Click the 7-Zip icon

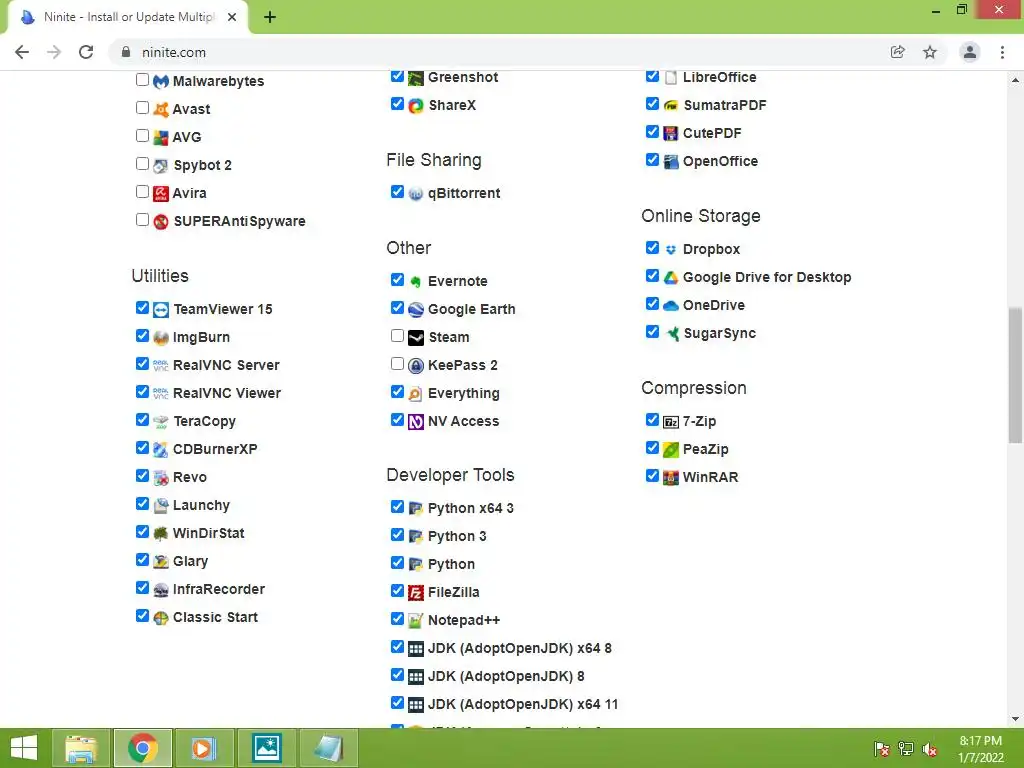pyautogui.click(x=671, y=422)
